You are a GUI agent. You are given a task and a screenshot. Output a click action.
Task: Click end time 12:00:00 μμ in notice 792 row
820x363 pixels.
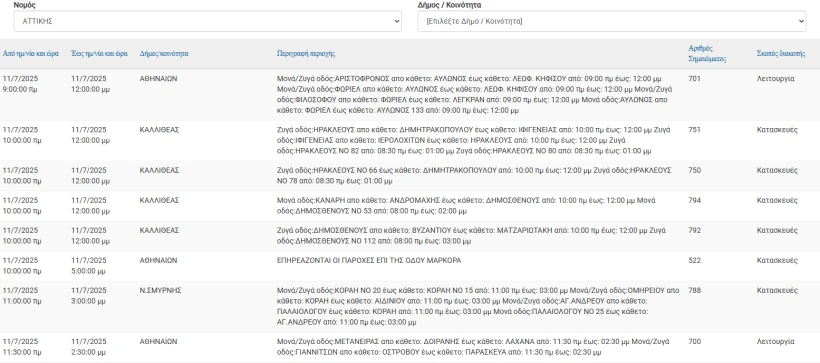pos(90,241)
